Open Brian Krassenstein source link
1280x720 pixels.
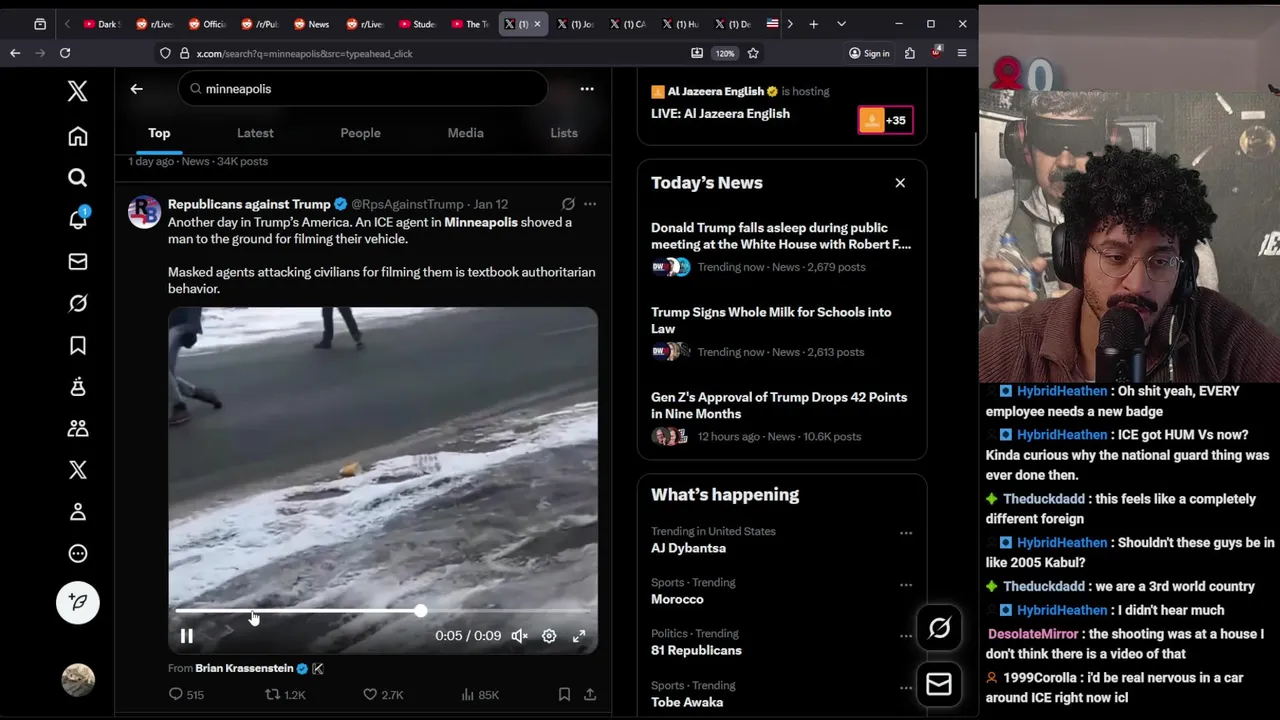[245, 668]
